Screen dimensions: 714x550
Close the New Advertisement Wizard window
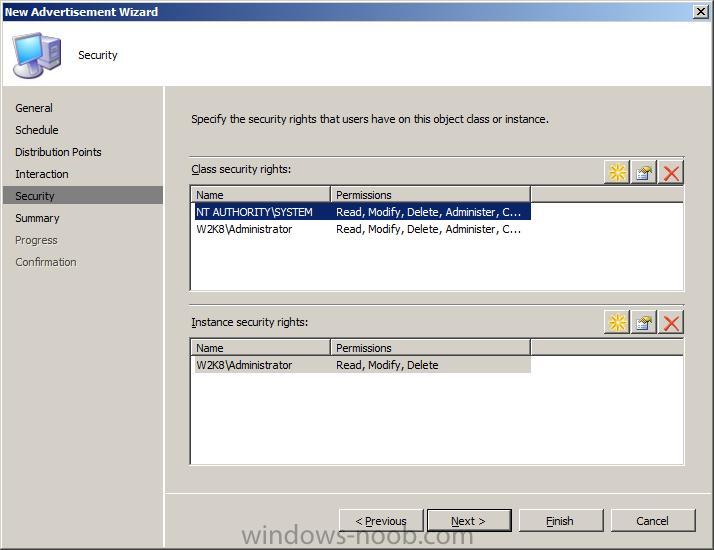pyautogui.click(x=700, y=11)
